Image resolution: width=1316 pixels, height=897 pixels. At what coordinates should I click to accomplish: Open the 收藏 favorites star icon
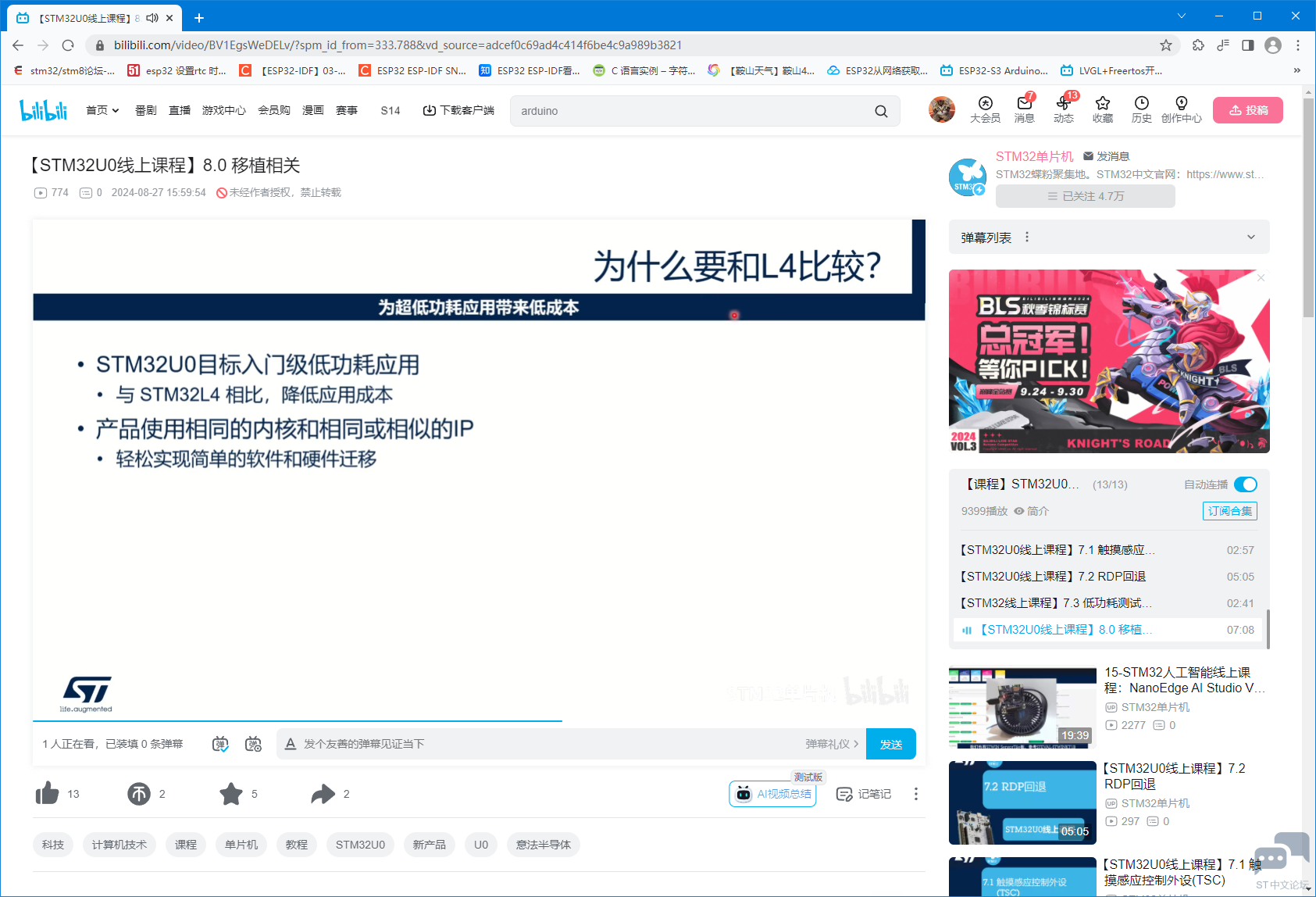tap(1103, 110)
